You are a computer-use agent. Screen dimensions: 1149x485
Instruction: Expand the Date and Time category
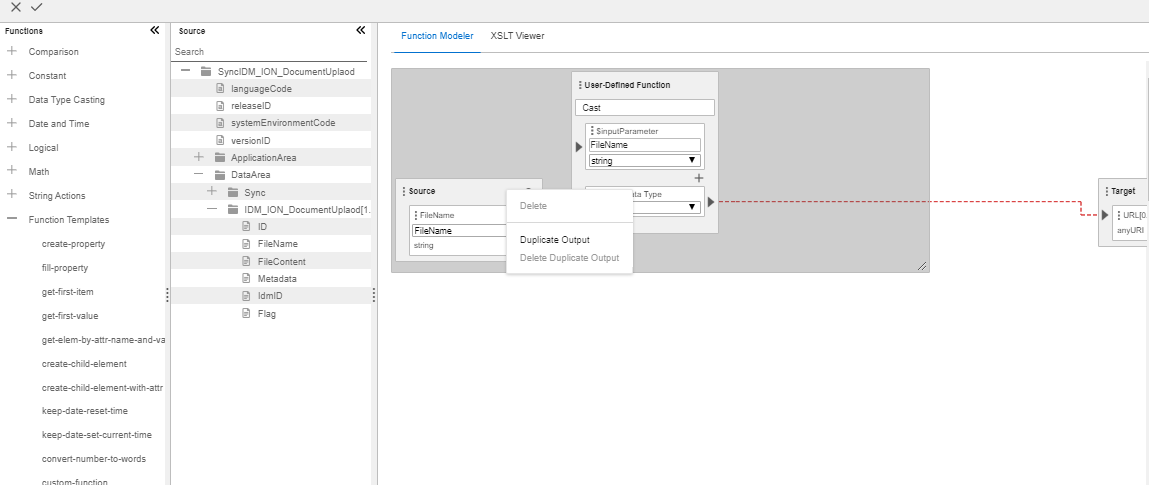coord(12,123)
